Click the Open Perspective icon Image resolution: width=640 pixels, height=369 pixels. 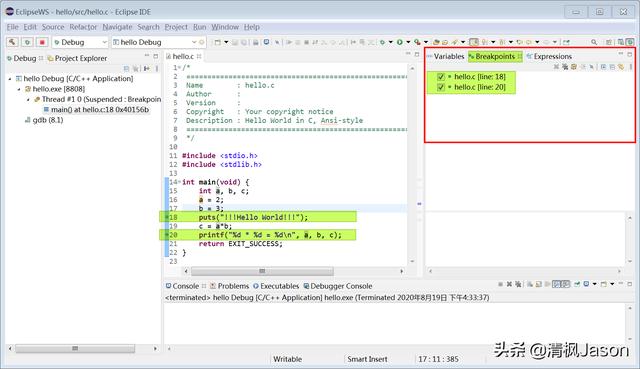609,42
